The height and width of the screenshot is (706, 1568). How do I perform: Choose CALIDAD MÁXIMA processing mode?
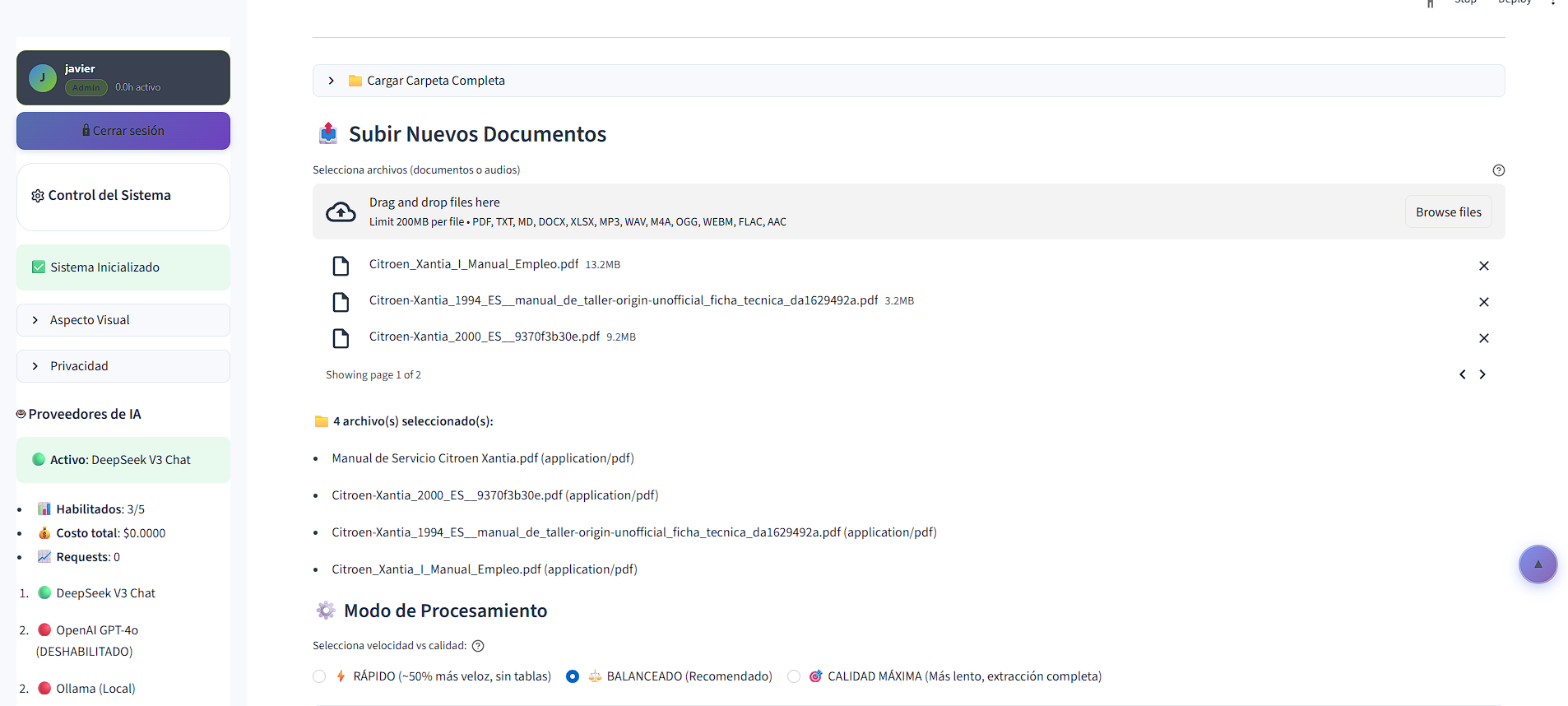[793, 676]
